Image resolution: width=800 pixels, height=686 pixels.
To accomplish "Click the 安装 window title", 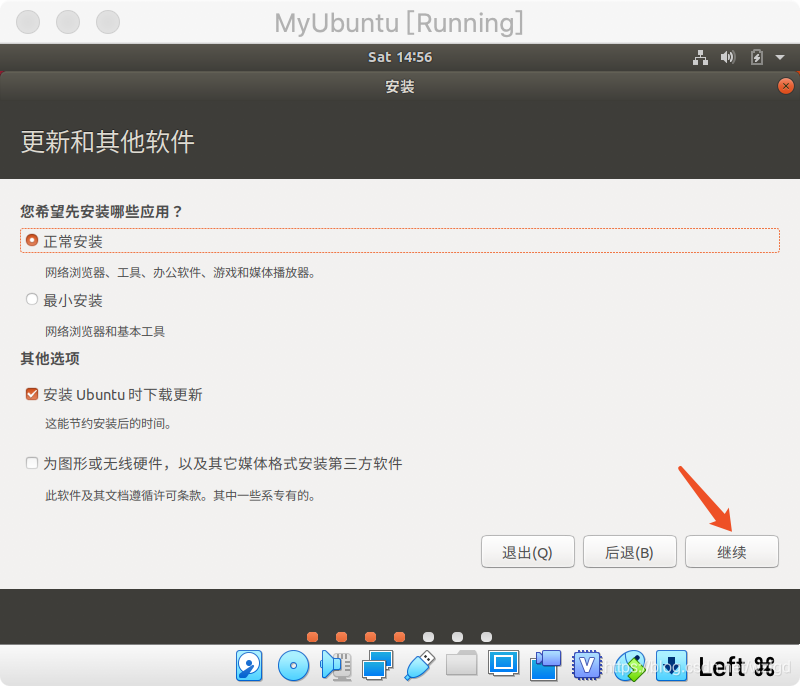I will pyautogui.click(x=400, y=87).
